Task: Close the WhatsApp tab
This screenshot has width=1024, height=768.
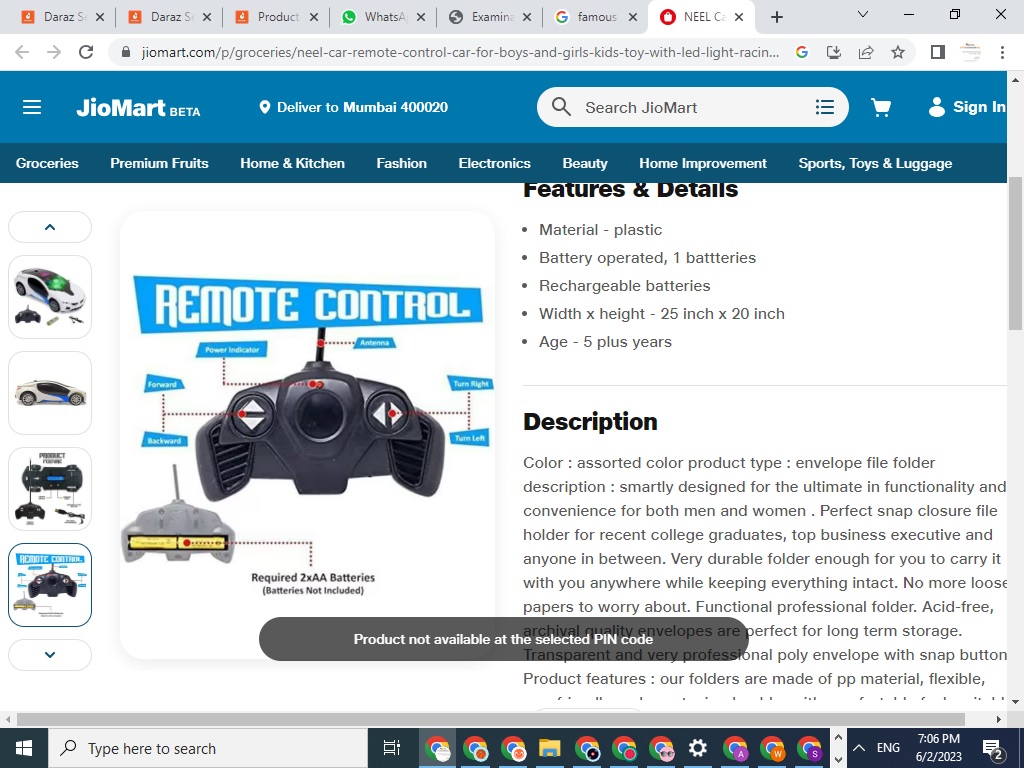Action: (x=421, y=17)
